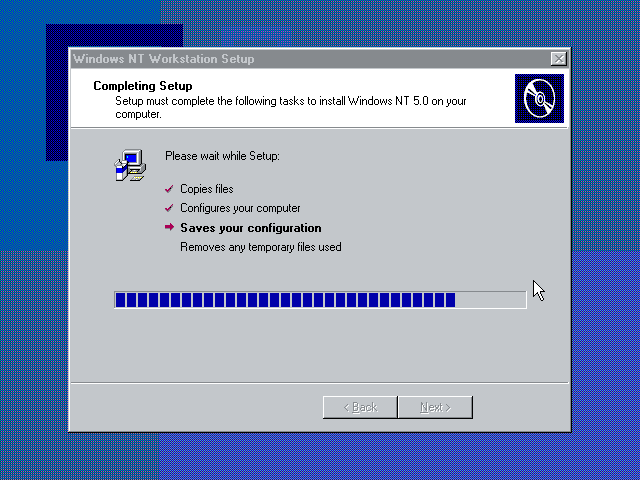The image size is (640, 480).
Task: Click the setup progress bar
Action: pyautogui.click(x=320, y=300)
